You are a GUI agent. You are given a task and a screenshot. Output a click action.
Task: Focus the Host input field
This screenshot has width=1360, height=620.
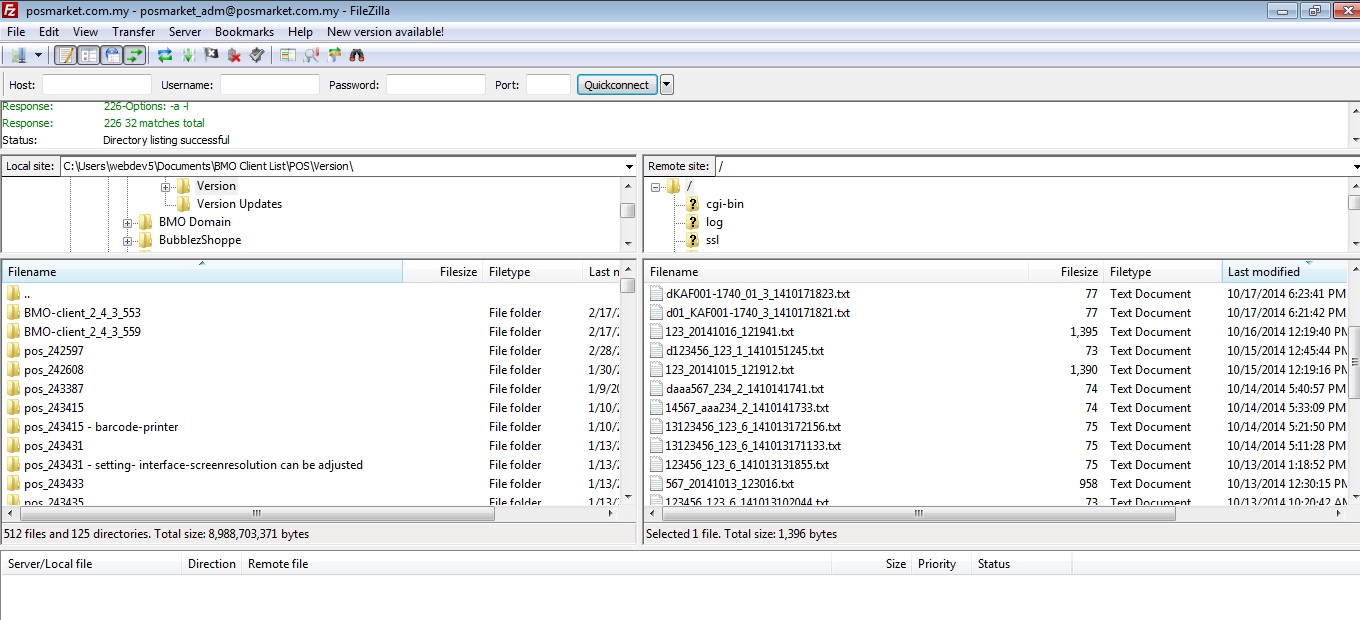(97, 85)
